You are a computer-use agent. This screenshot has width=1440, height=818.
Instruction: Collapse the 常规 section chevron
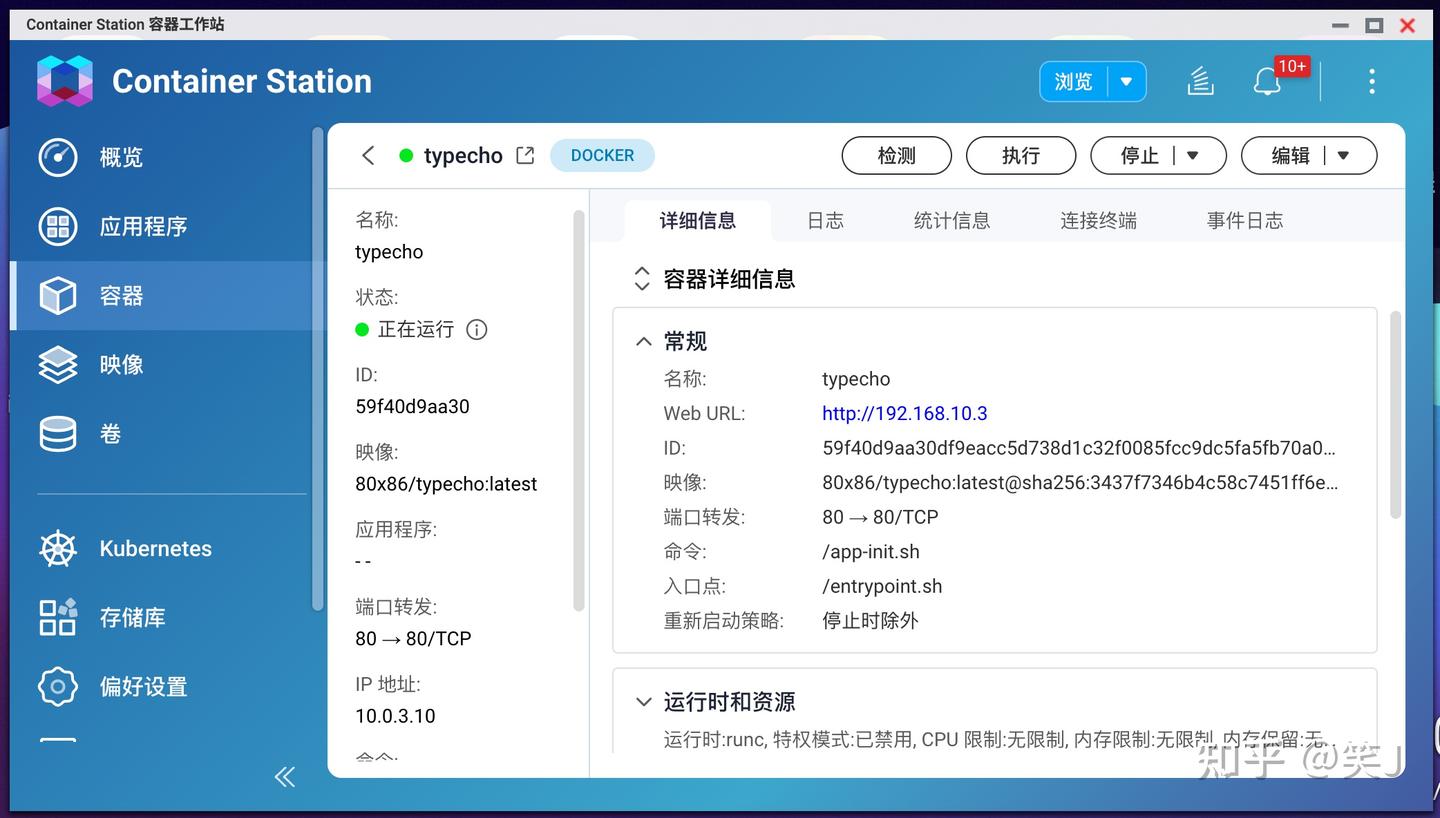(643, 340)
